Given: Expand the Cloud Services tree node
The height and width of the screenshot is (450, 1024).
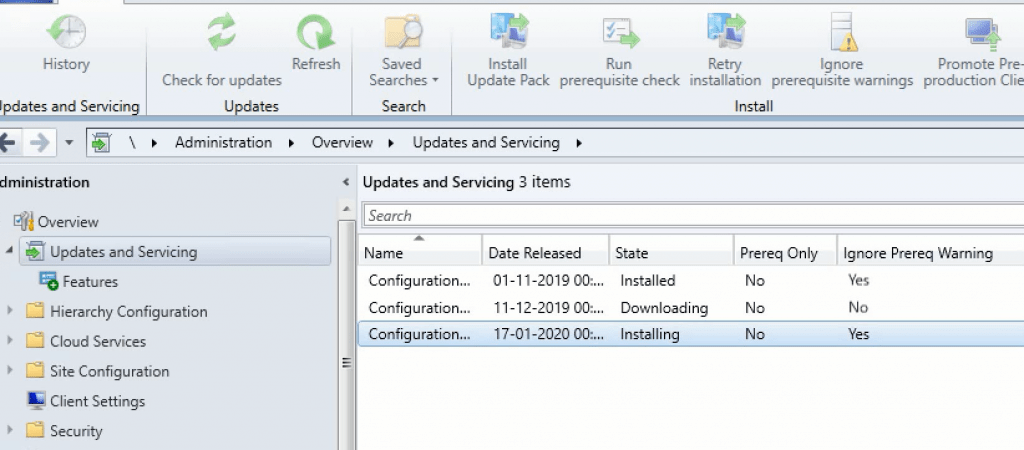Looking at the screenshot, I should (x=9, y=340).
